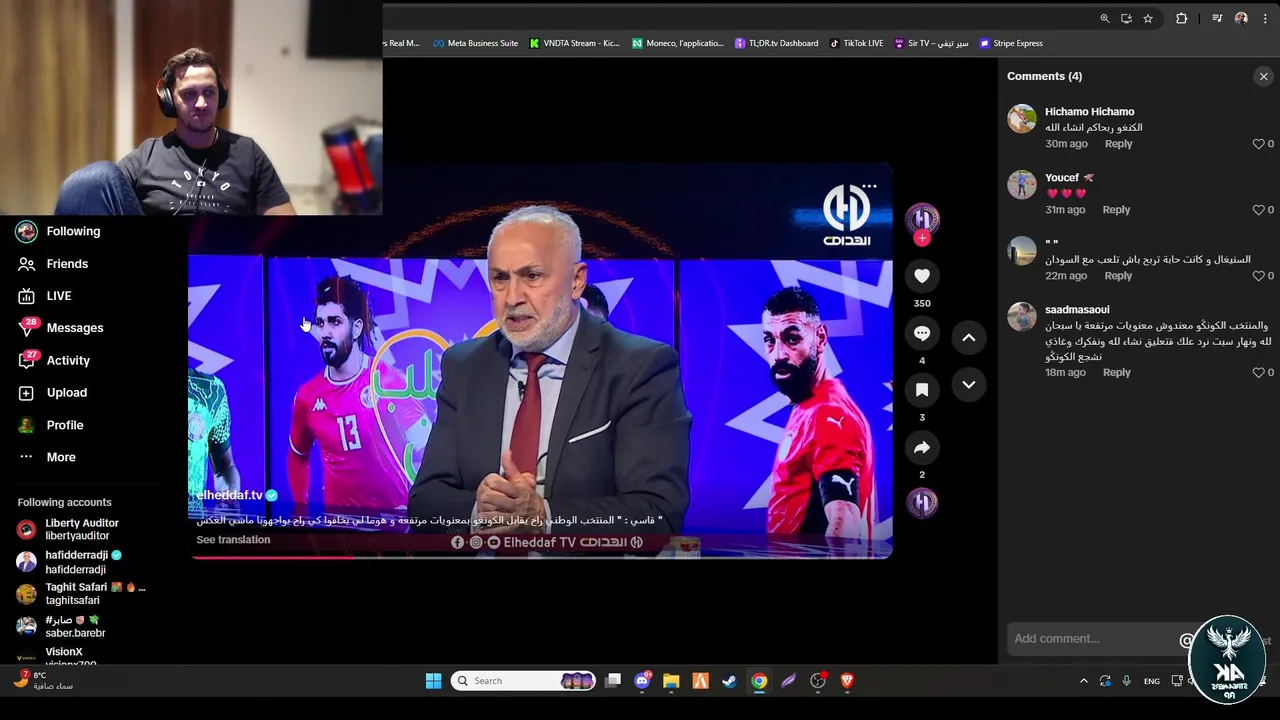
Task: Save the video with the bookmark icon
Action: click(922, 390)
